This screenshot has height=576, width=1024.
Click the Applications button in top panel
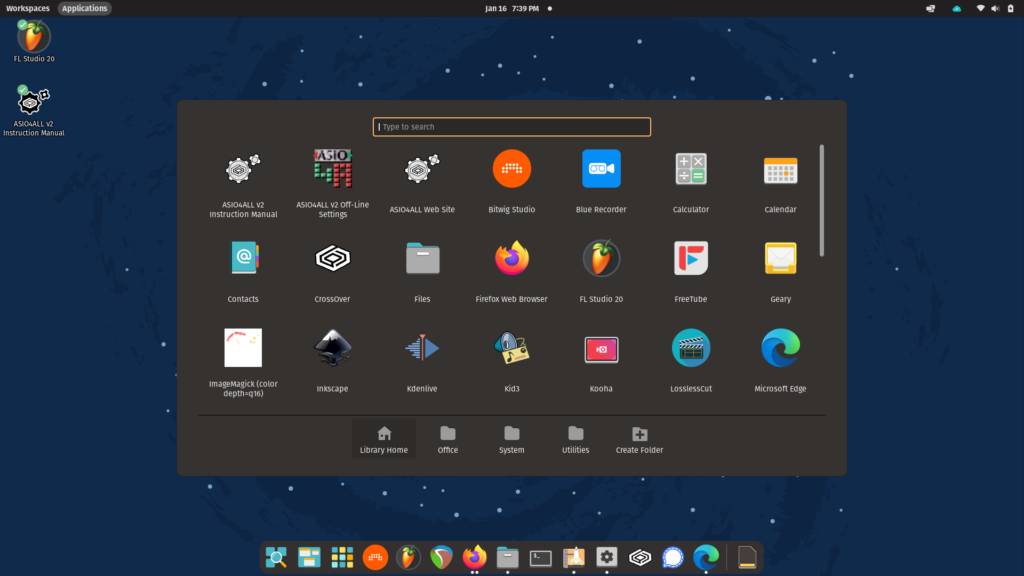[84, 8]
